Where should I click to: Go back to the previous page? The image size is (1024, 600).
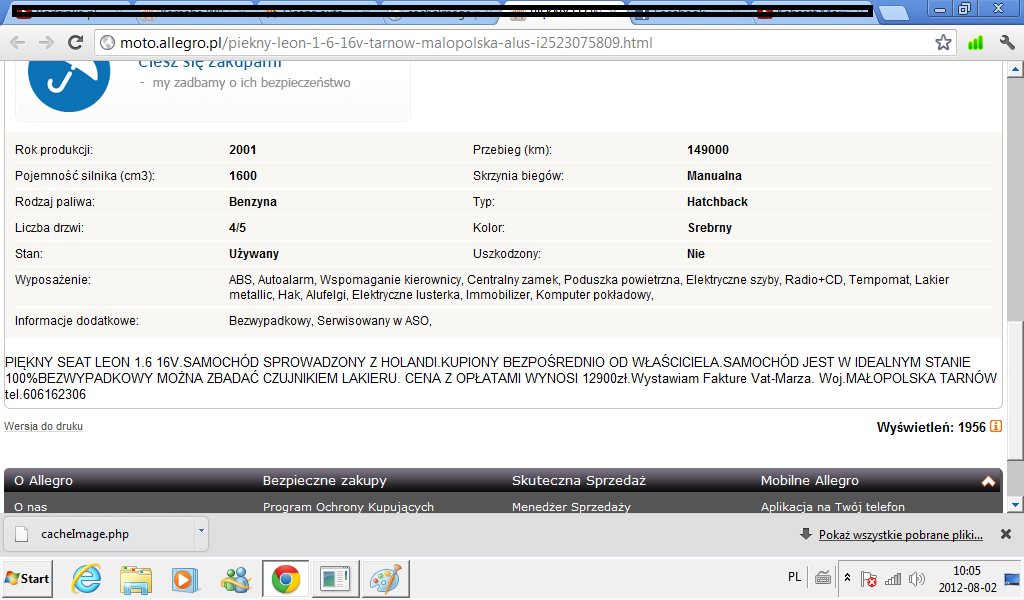click(x=18, y=43)
